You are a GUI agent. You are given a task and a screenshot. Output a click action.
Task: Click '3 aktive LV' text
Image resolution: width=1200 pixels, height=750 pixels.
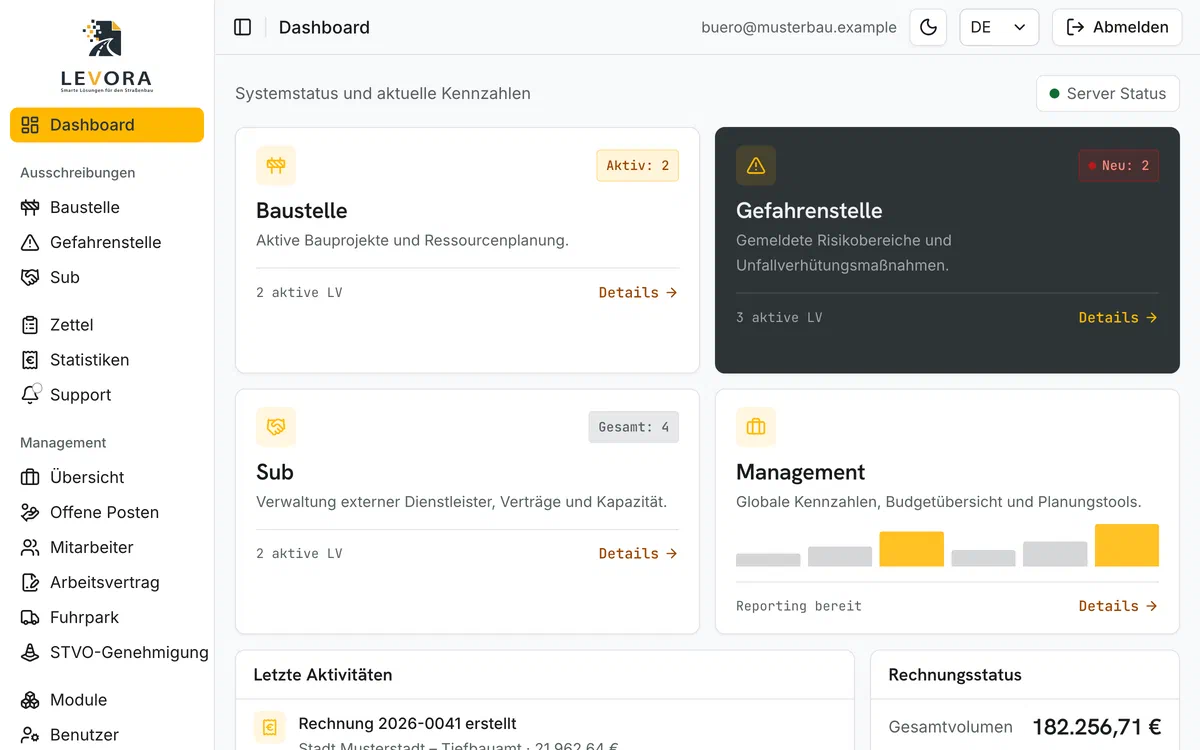(779, 318)
